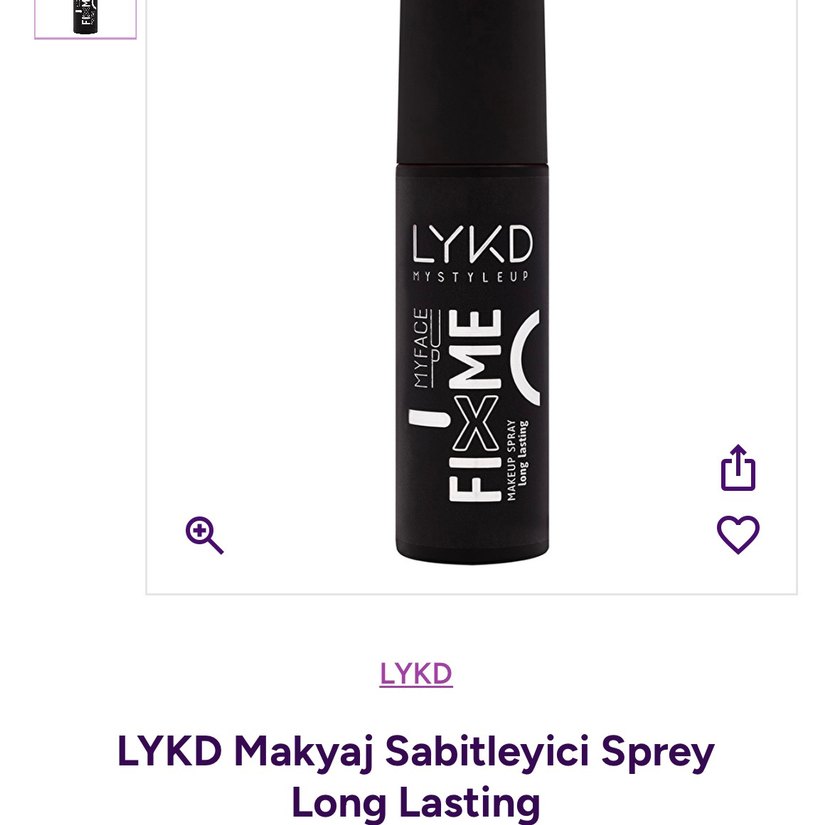This screenshot has height=825, width=832.
Task: Click the Long Lasting title line
Action: click(416, 803)
